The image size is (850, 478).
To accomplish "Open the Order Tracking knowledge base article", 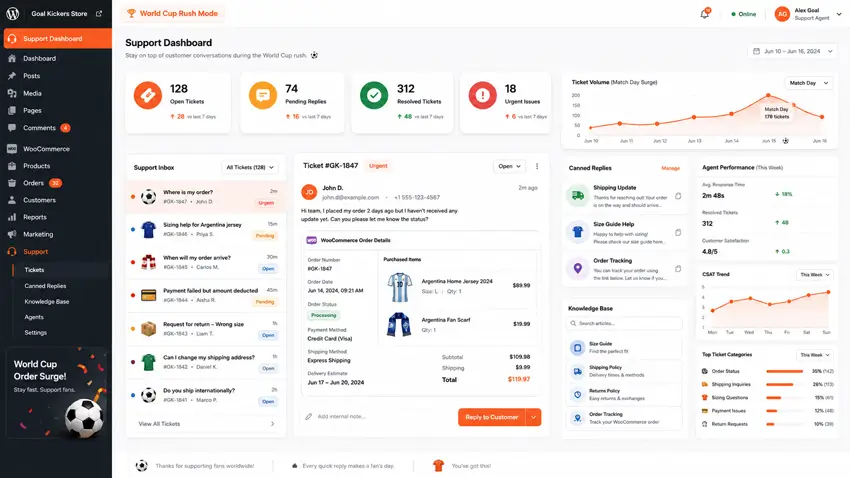I will pos(623,418).
